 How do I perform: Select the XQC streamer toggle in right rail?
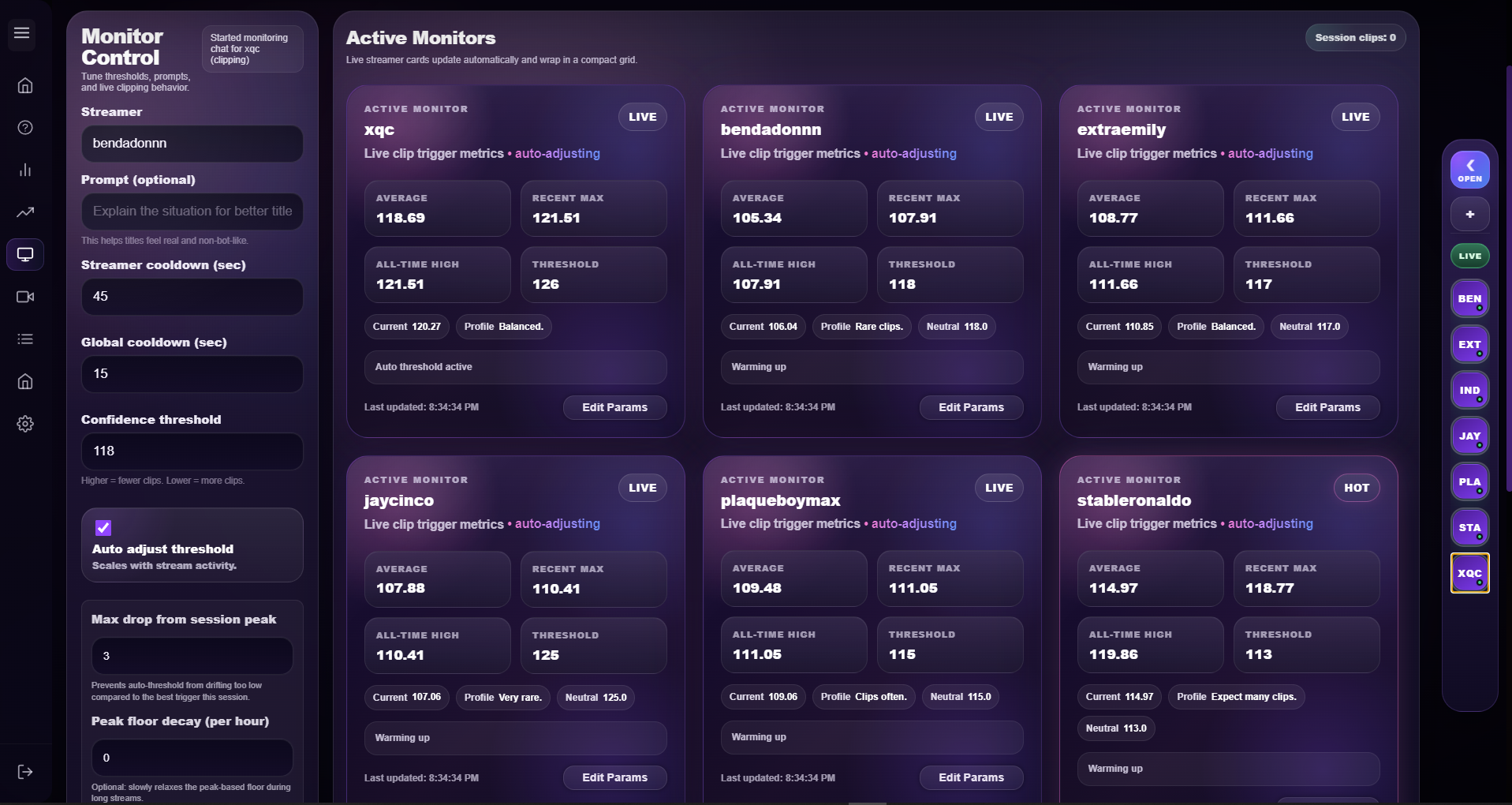(1469, 573)
